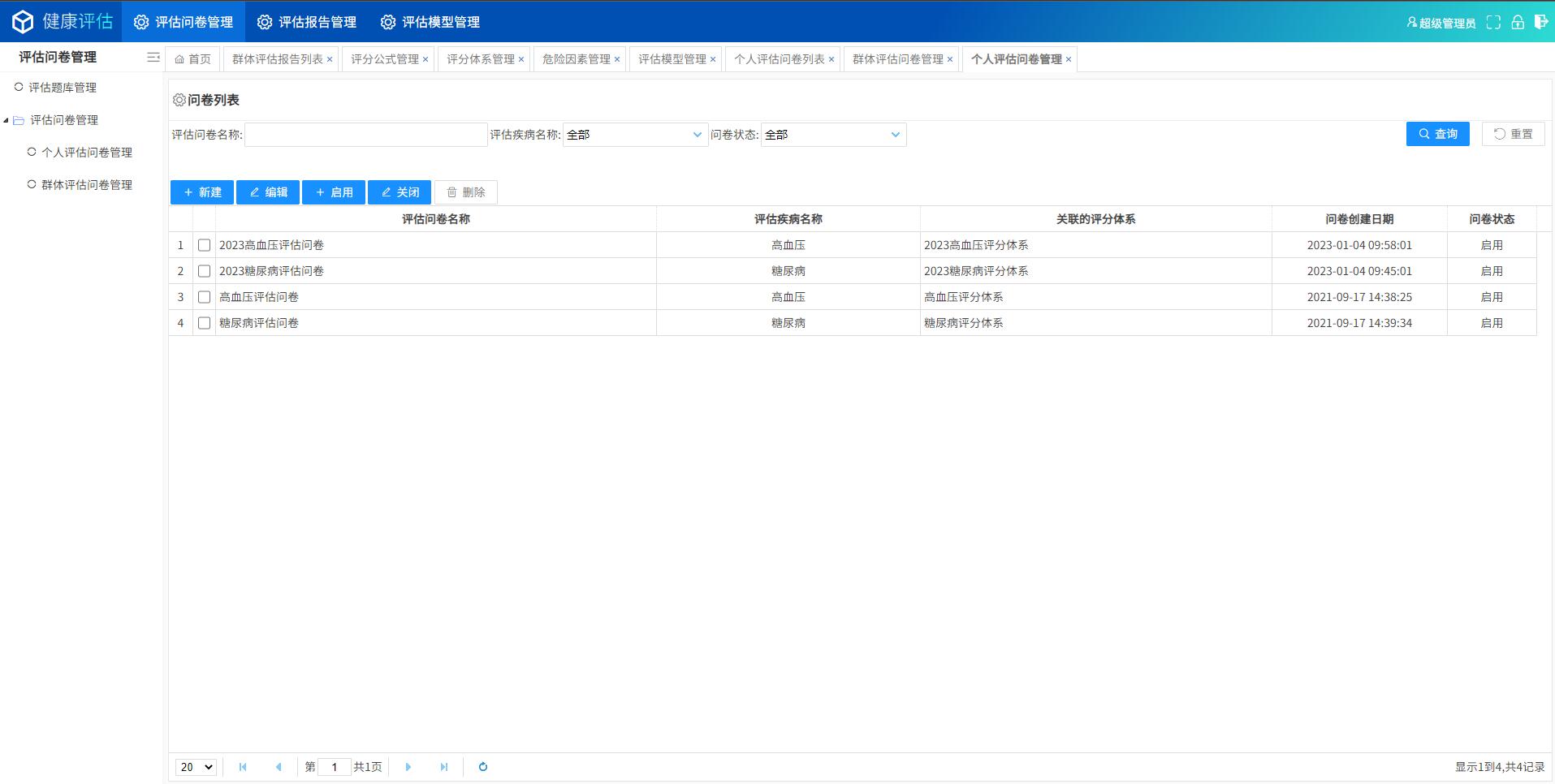Select checkbox for 2023高血压评估问卷 row
The image size is (1555, 784).
(205, 245)
